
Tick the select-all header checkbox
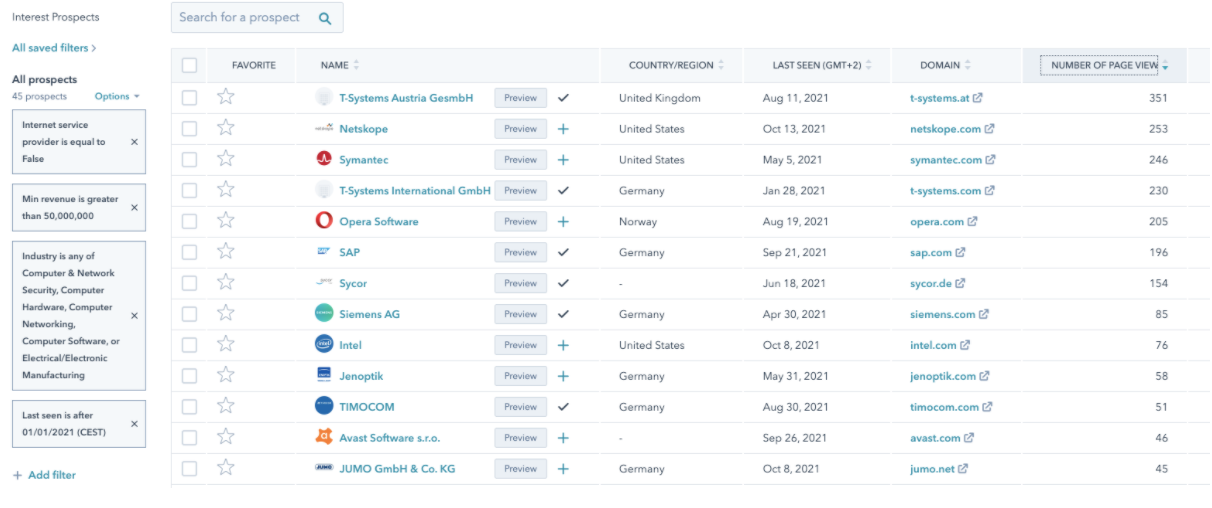pos(189,65)
